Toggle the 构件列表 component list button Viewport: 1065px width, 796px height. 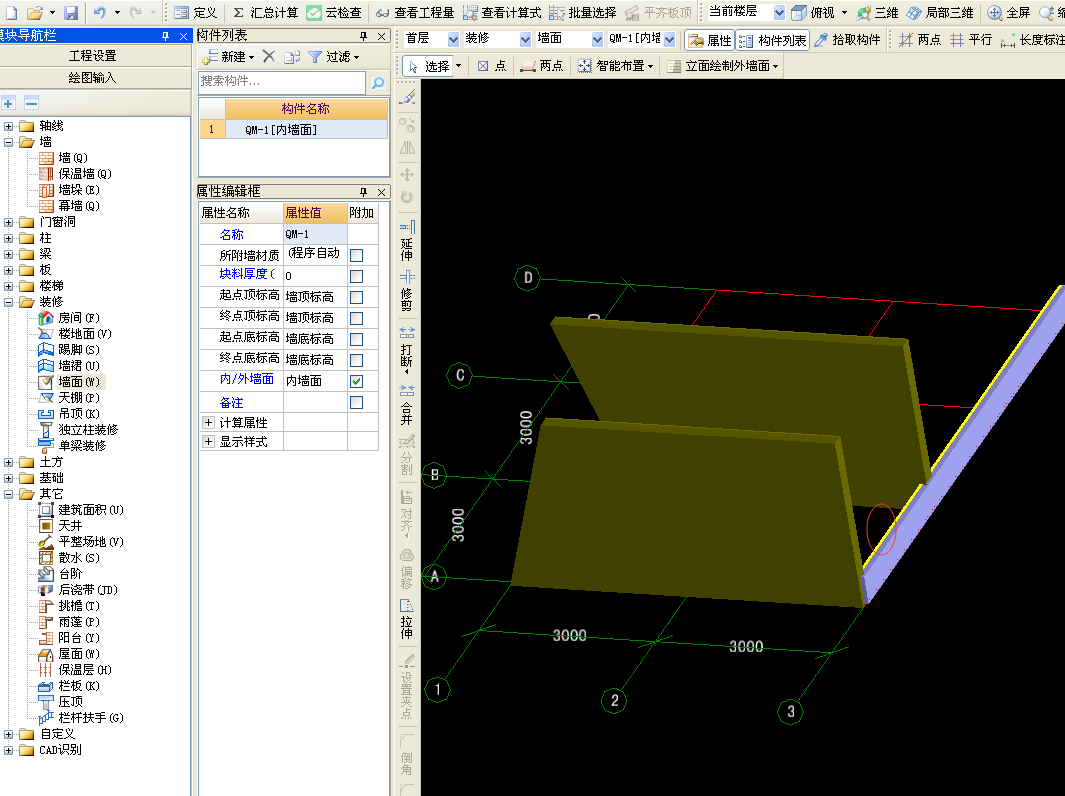coord(772,41)
